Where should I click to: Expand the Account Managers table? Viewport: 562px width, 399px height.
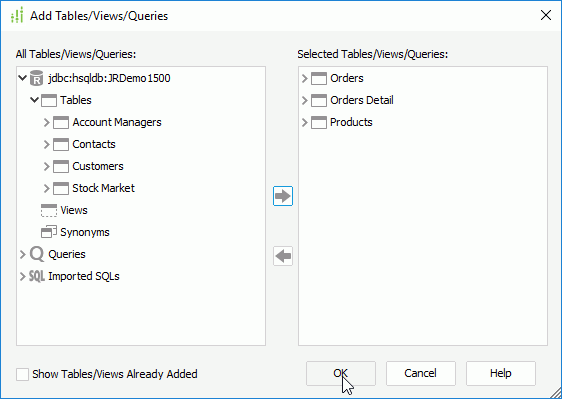pos(47,122)
